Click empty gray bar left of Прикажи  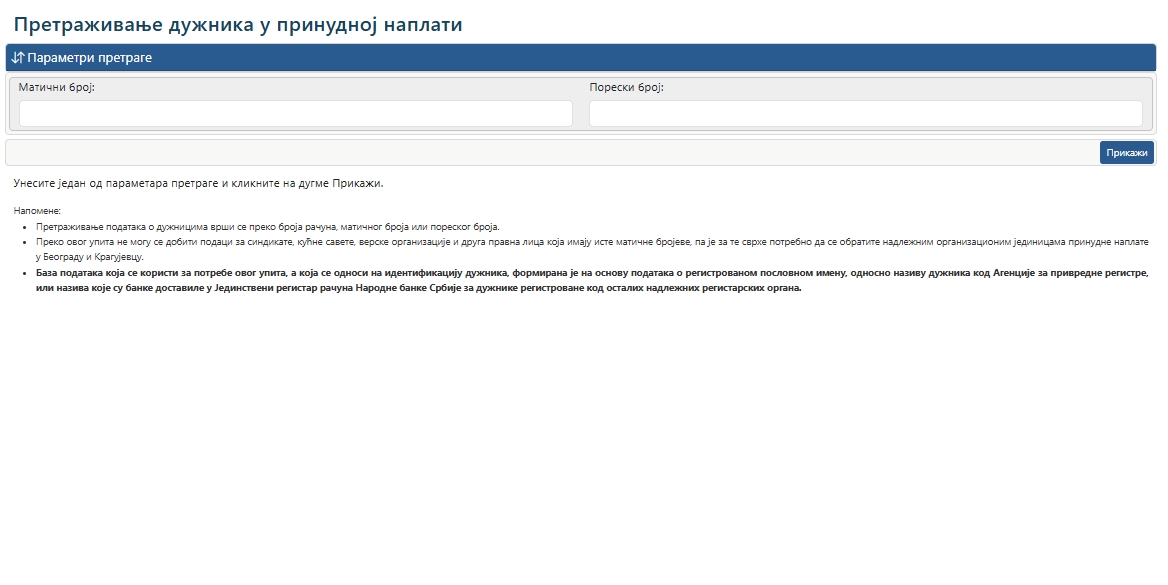tap(550, 153)
